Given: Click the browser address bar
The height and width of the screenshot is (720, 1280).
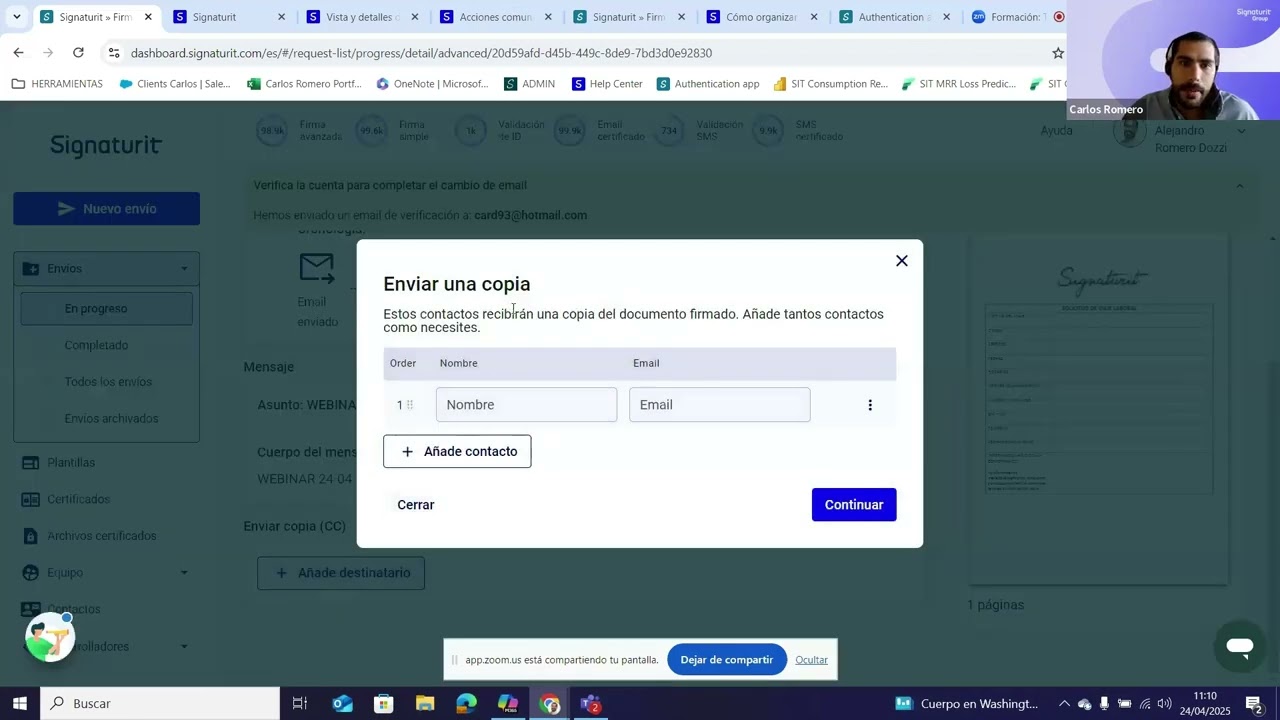Looking at the screenshot, I should pyautogui.click(x=580, y=53).
